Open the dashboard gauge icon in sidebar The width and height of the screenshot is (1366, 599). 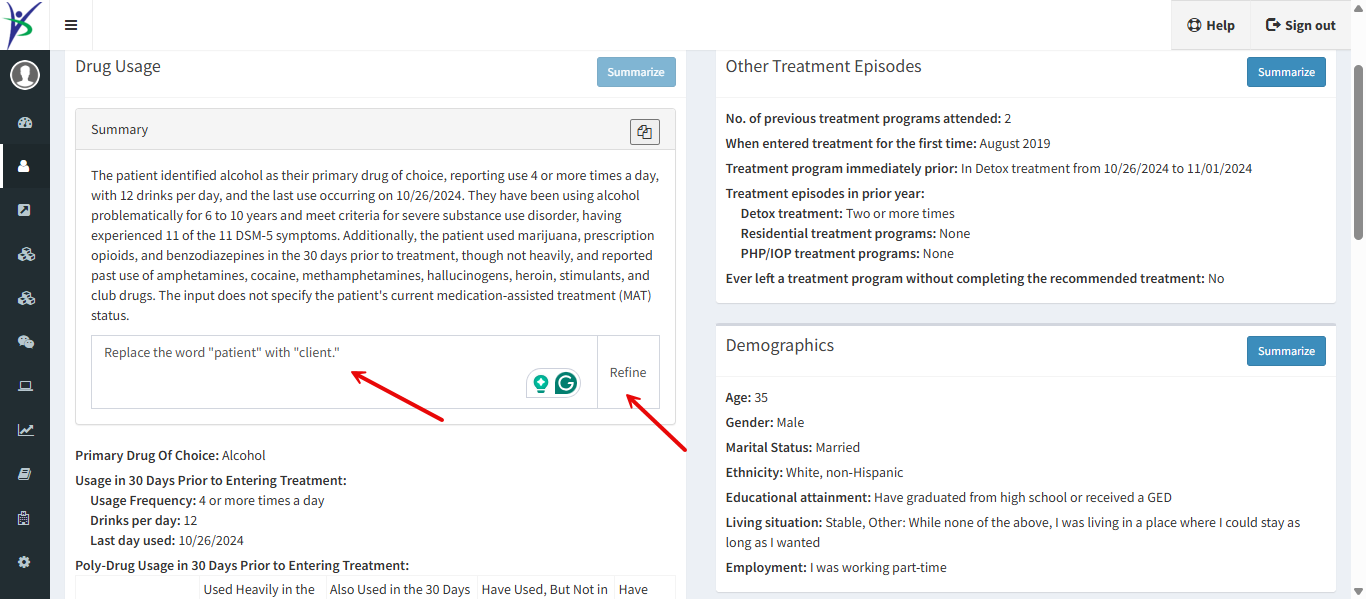25,123
